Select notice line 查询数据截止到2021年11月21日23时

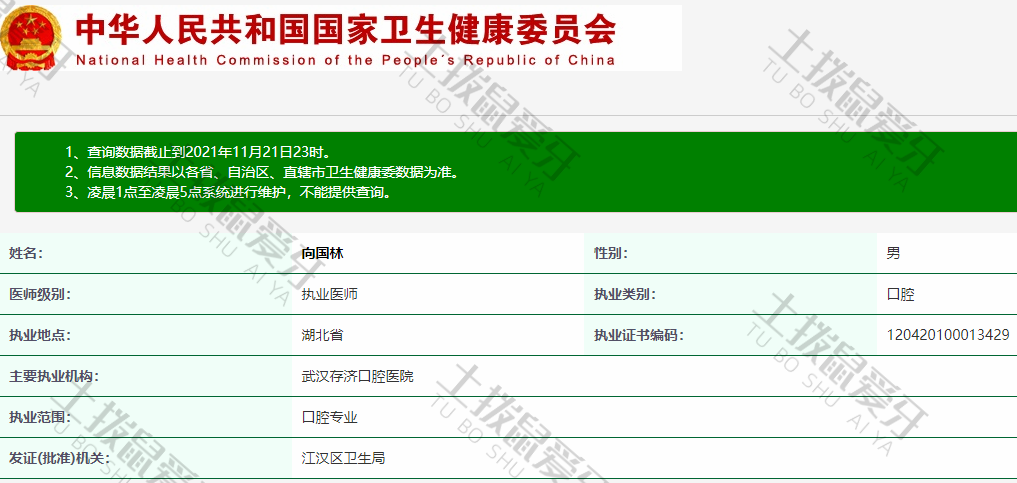(x=198, y=152)
